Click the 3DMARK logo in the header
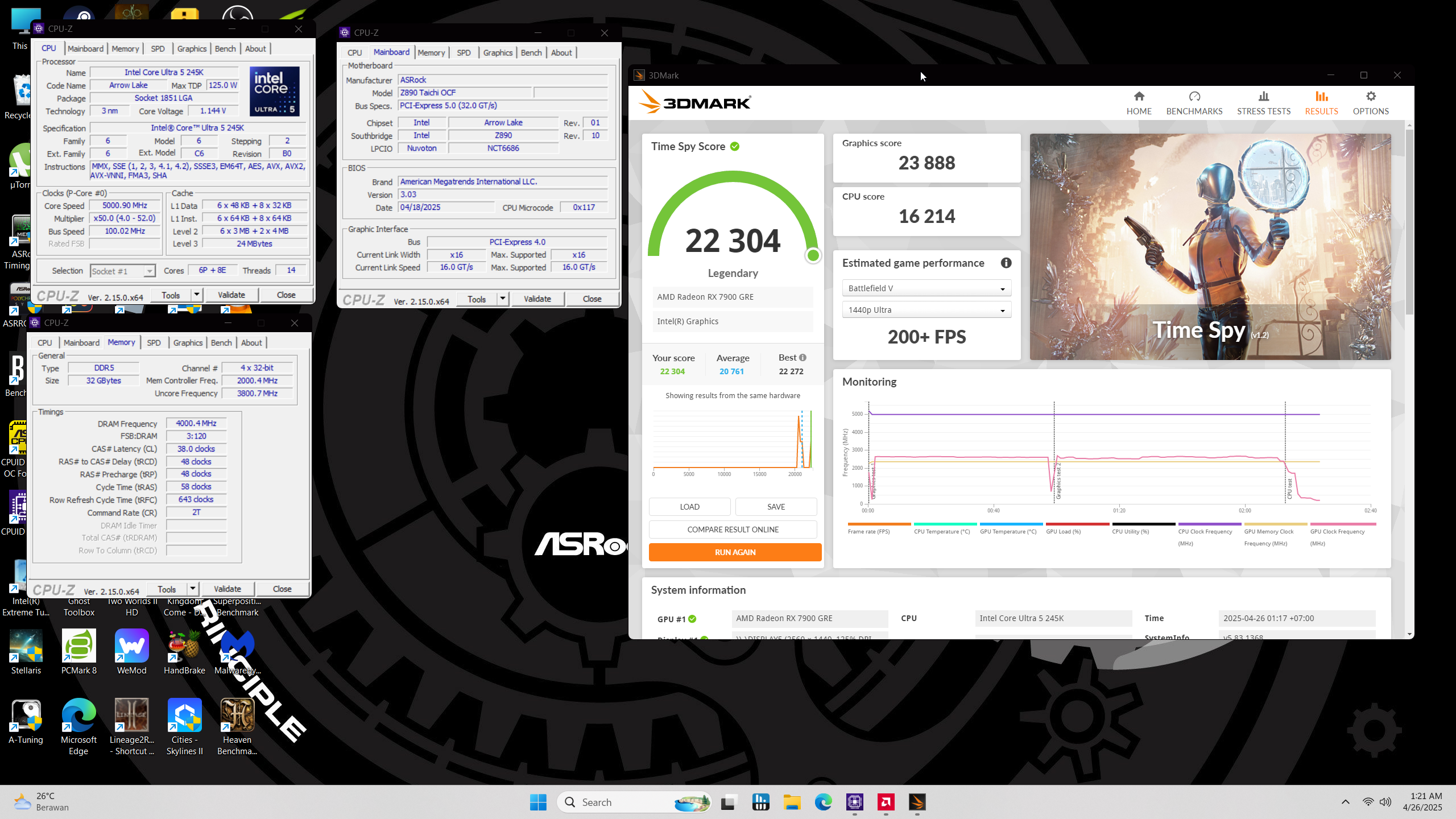Screen dimensions: 1456x819 click(694, 103)
